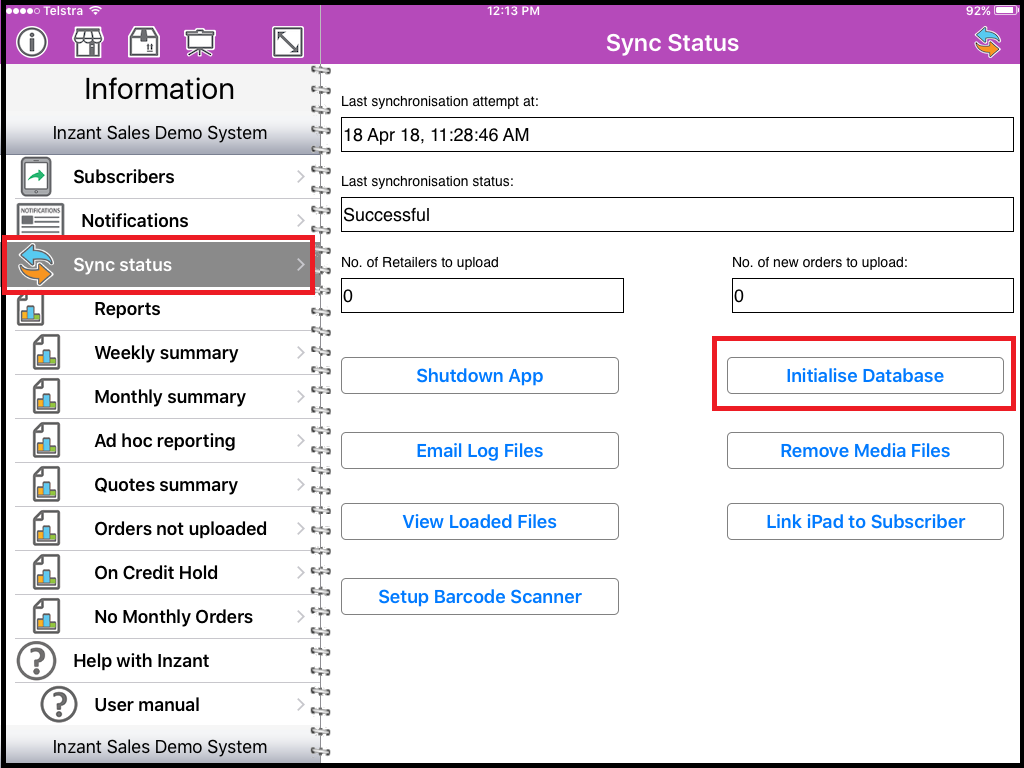Expand the Weekly summary chevron
The image size is (1024, 768).
point(300,353)
